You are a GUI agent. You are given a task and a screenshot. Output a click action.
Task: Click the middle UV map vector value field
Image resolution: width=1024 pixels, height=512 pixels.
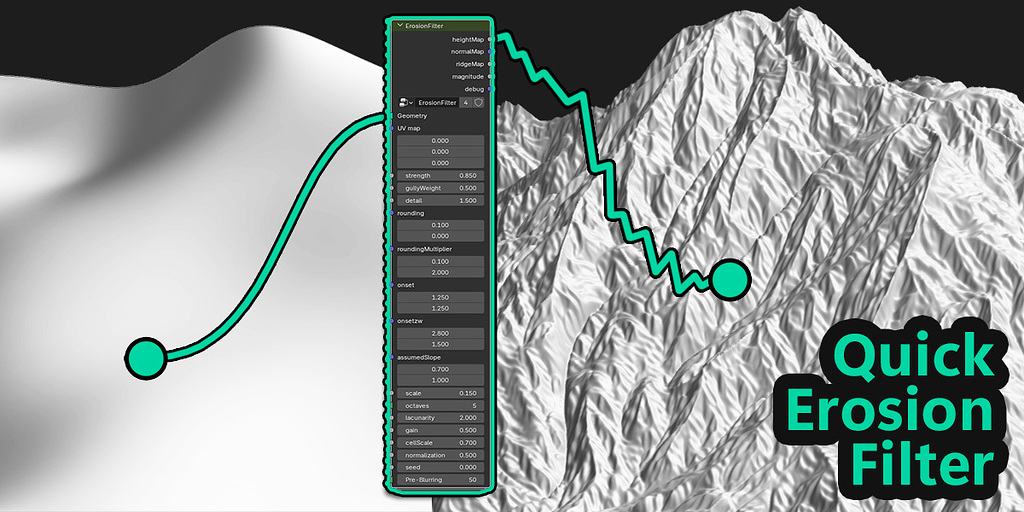441,152
